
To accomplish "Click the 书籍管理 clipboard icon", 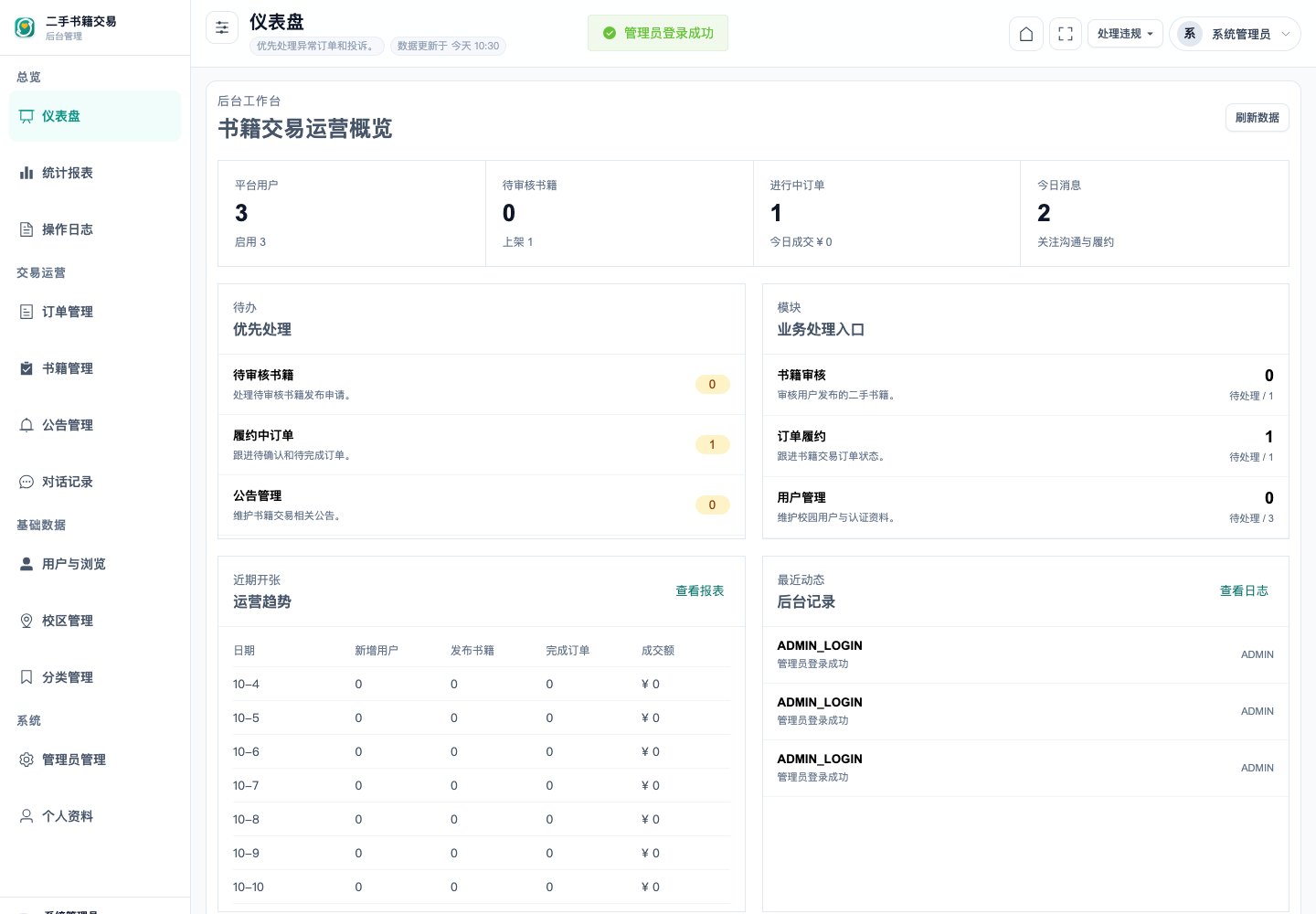I will (x=27, y=368).
